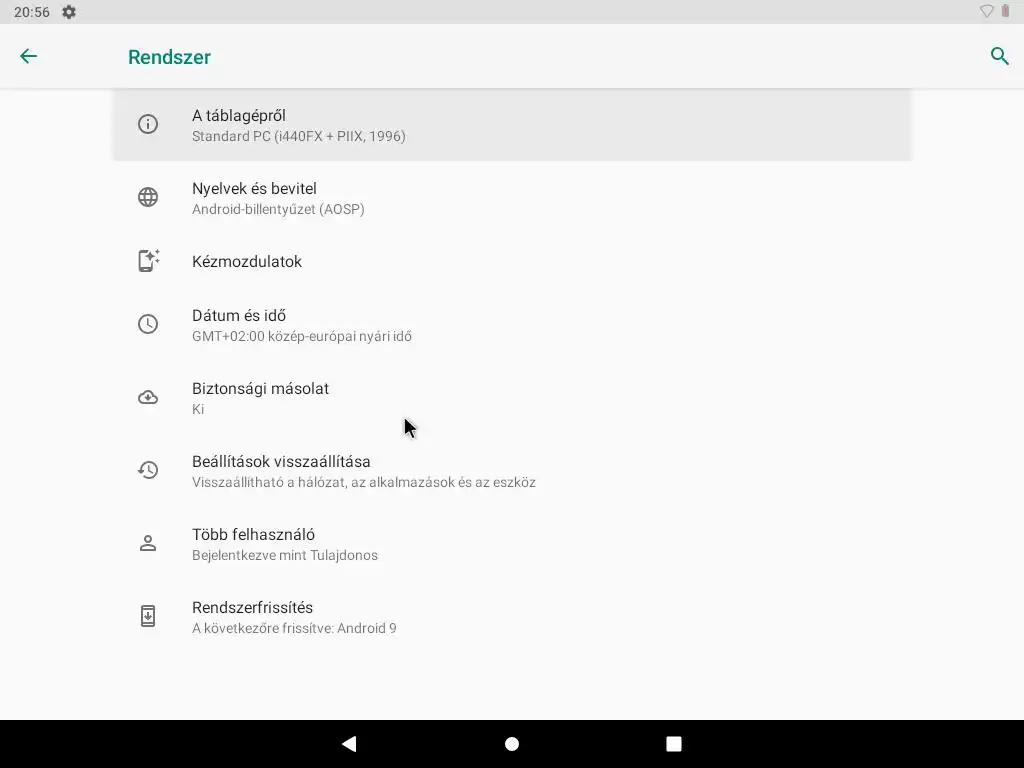Open A táblagépről
The image size is (1024, 768).
[512, 125]
